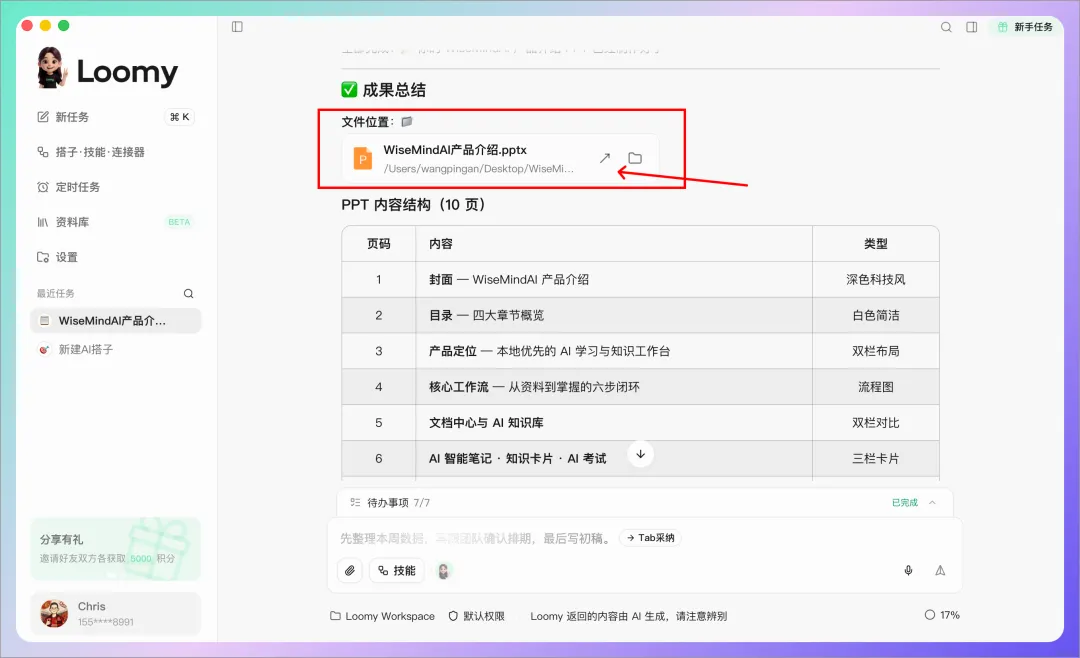Open 设置 in sidebar
1080x658 pixels.
(x=115, y=258)
